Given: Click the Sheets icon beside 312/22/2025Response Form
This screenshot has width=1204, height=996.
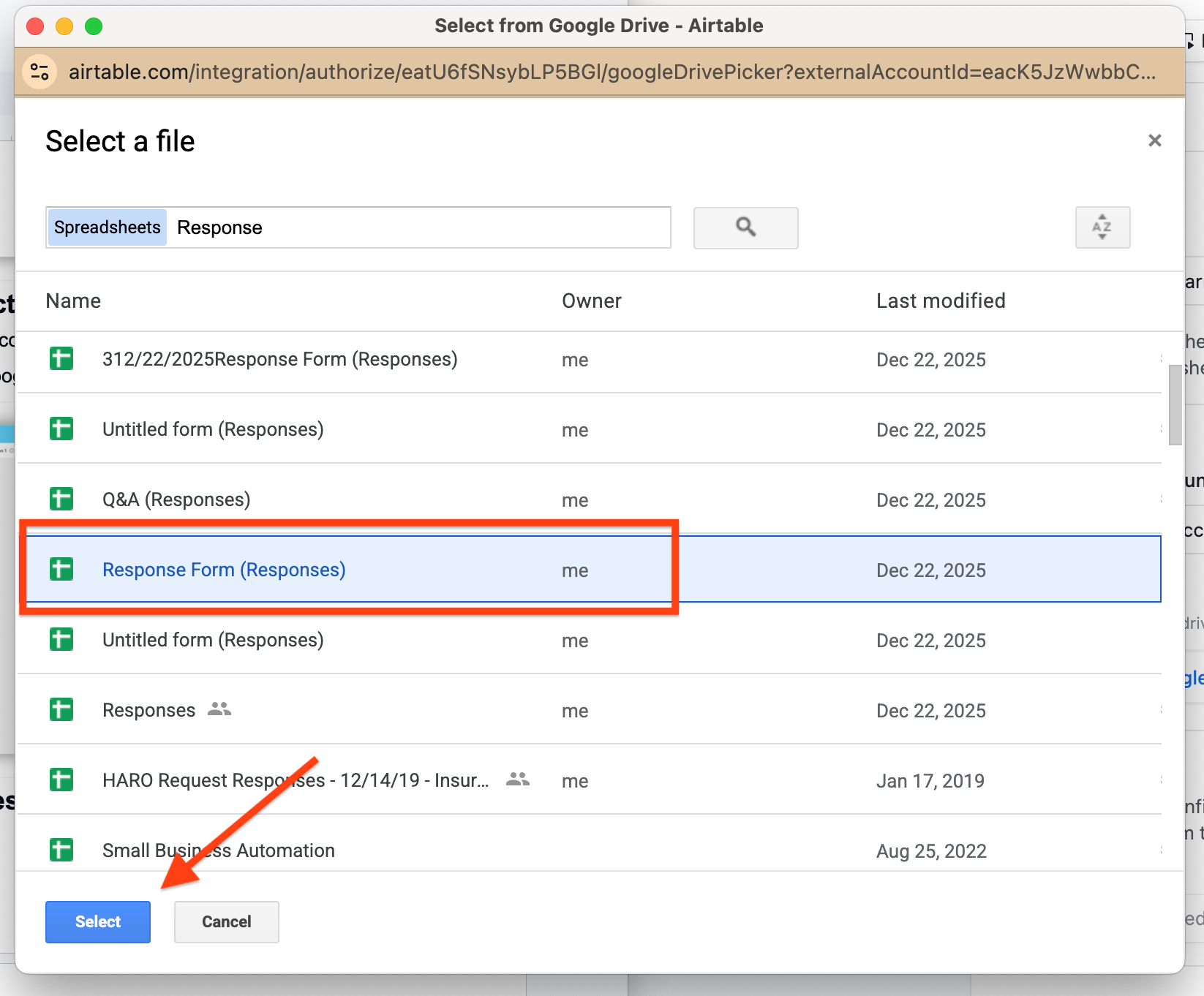Looking at the screenshot, I should pyautogui.click(x=61, y=359).
